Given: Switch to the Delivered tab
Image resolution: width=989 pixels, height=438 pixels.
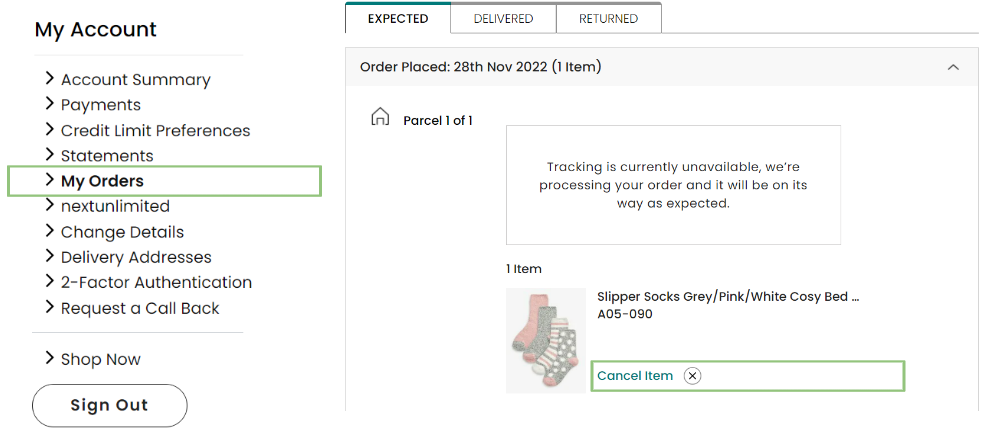Looking at the screenshot, I should click(503, 18).
